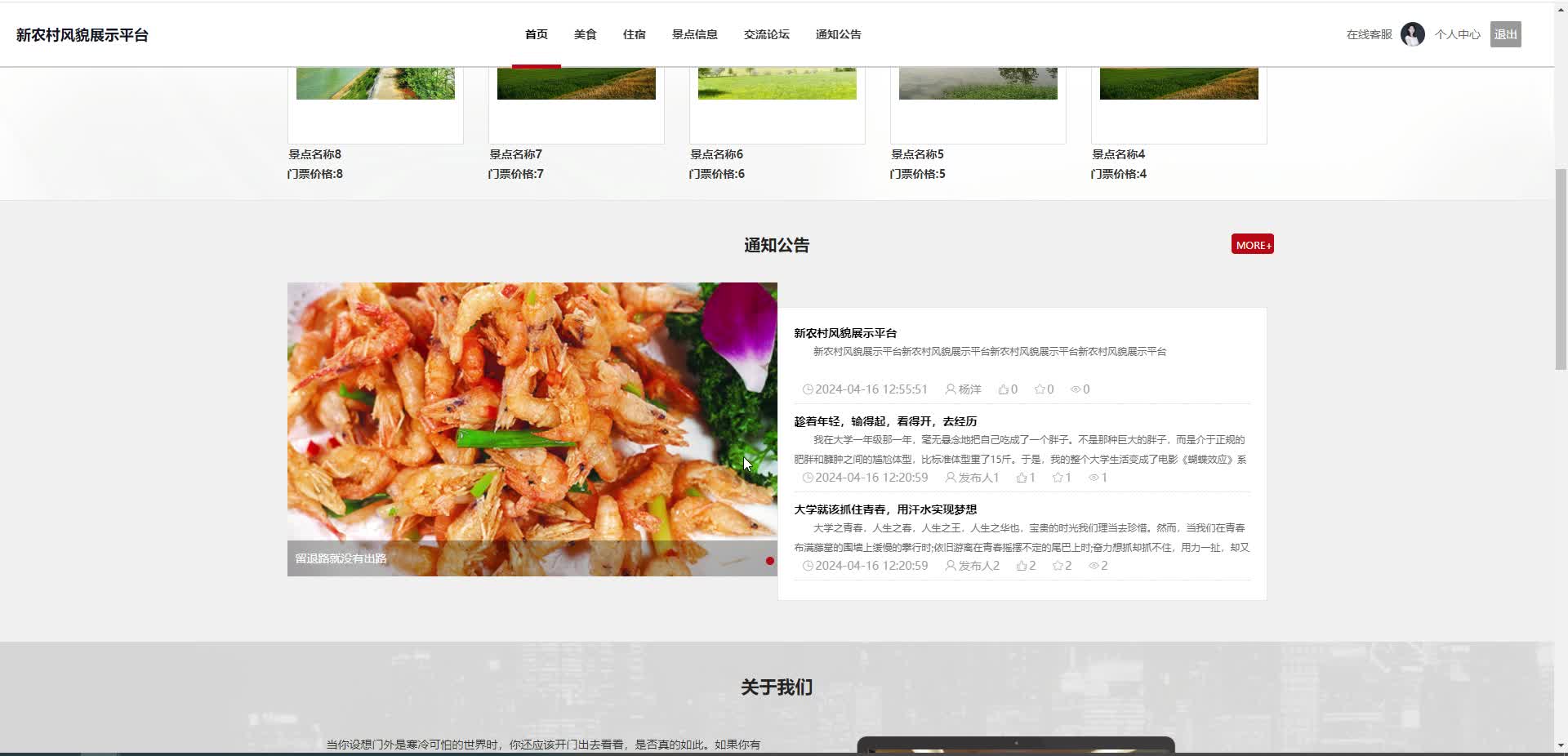Open the notice titled 新农村风貌展示平台
Image resolution: width=1568 pixels, height=756 pixels.
(x=845, y=333)
